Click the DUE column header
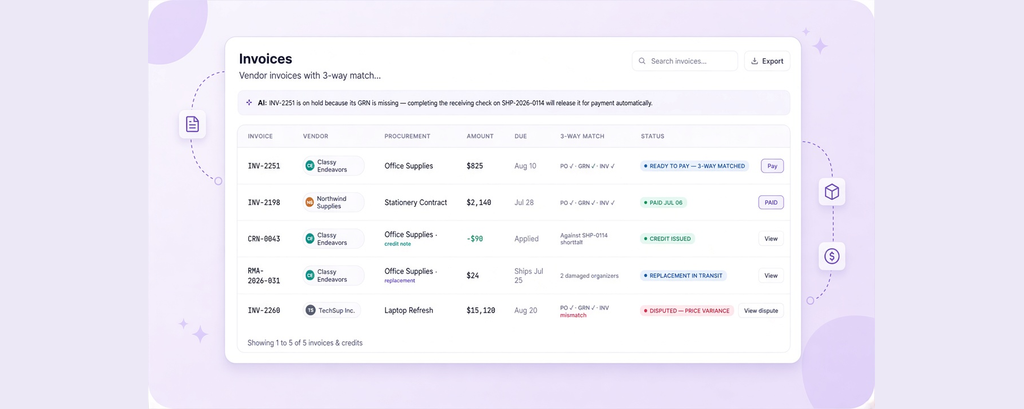 tap(520, 137)
